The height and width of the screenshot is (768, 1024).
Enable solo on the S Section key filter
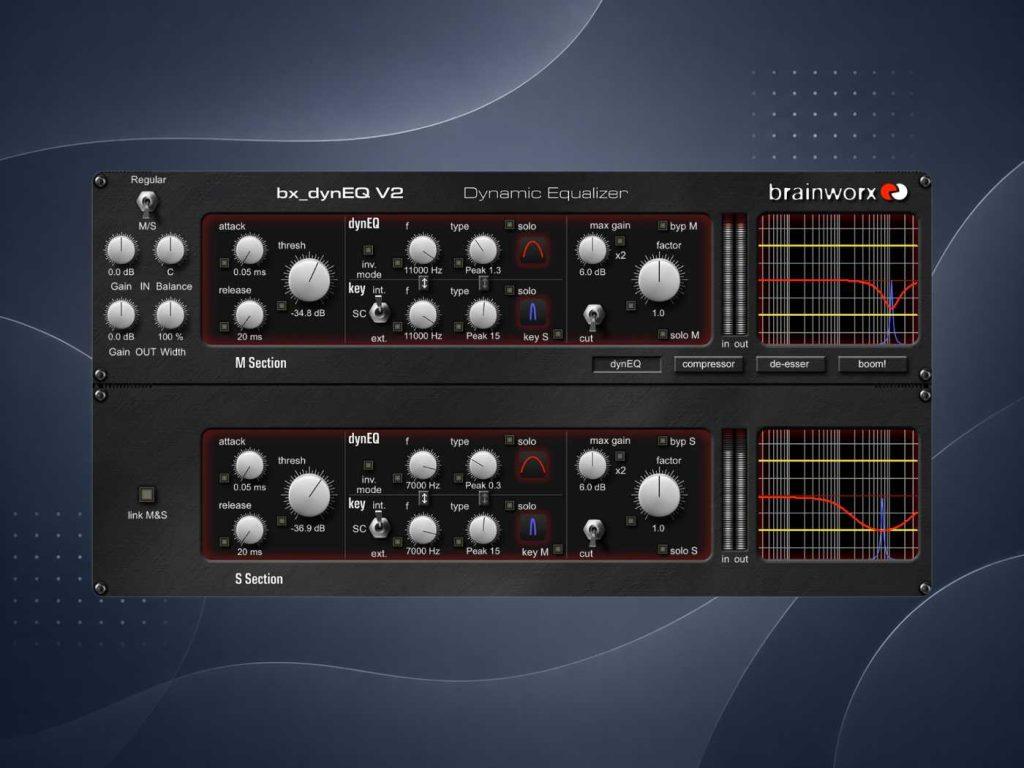click(510, 505)
